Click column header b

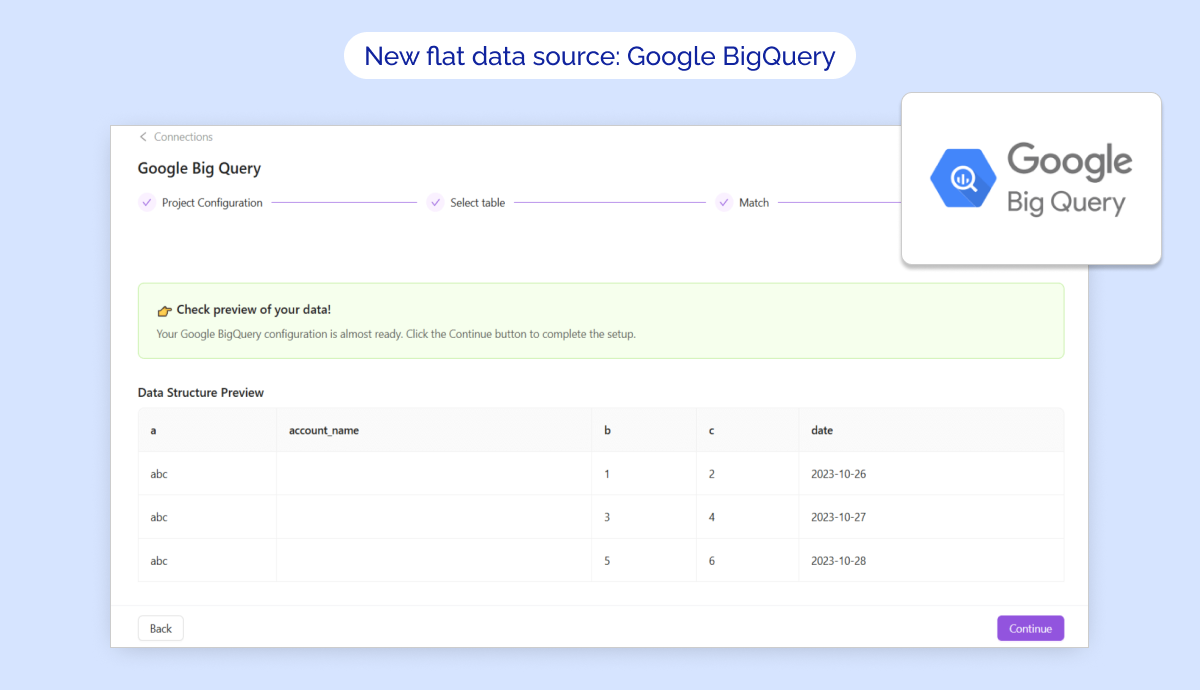[x=608, y=430]
